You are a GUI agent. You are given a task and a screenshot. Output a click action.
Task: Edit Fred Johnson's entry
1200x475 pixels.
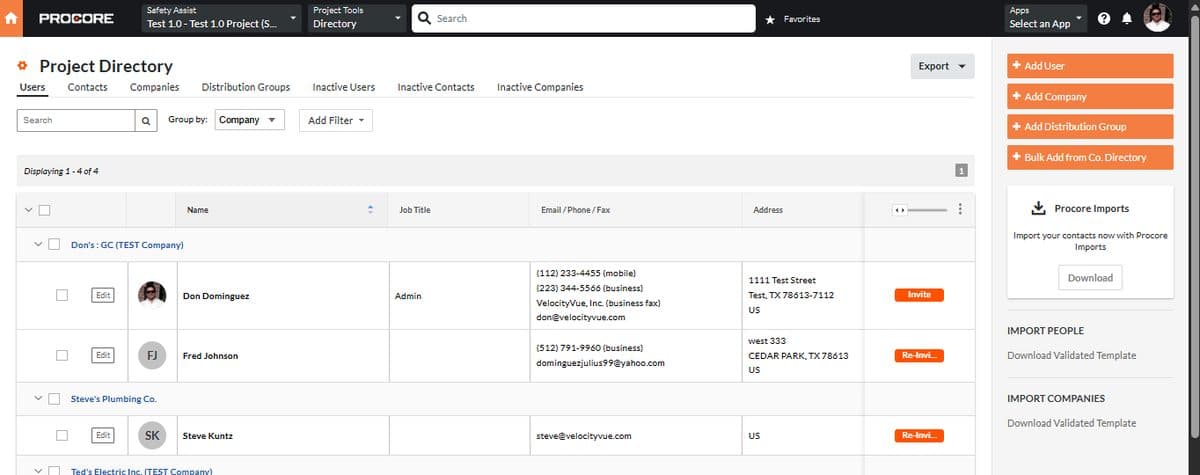pos(102,355)
